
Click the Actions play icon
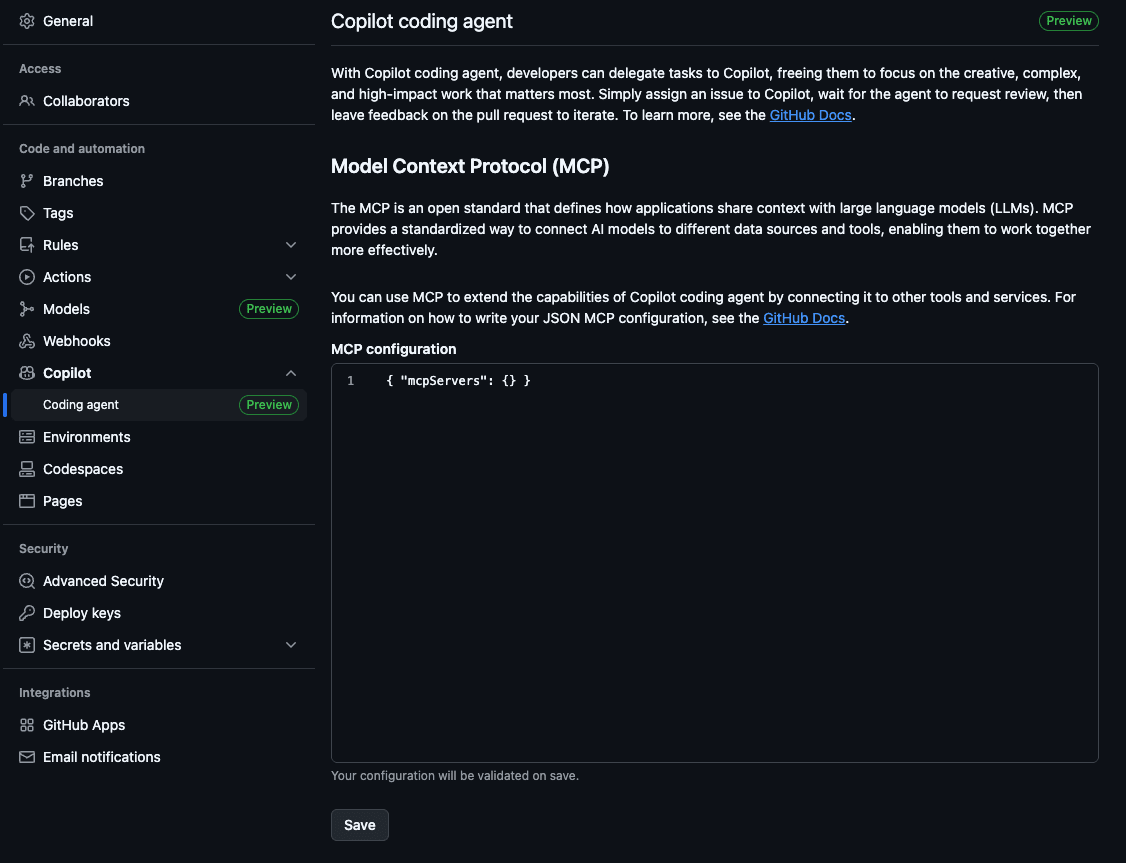click(x=27, y=277)
